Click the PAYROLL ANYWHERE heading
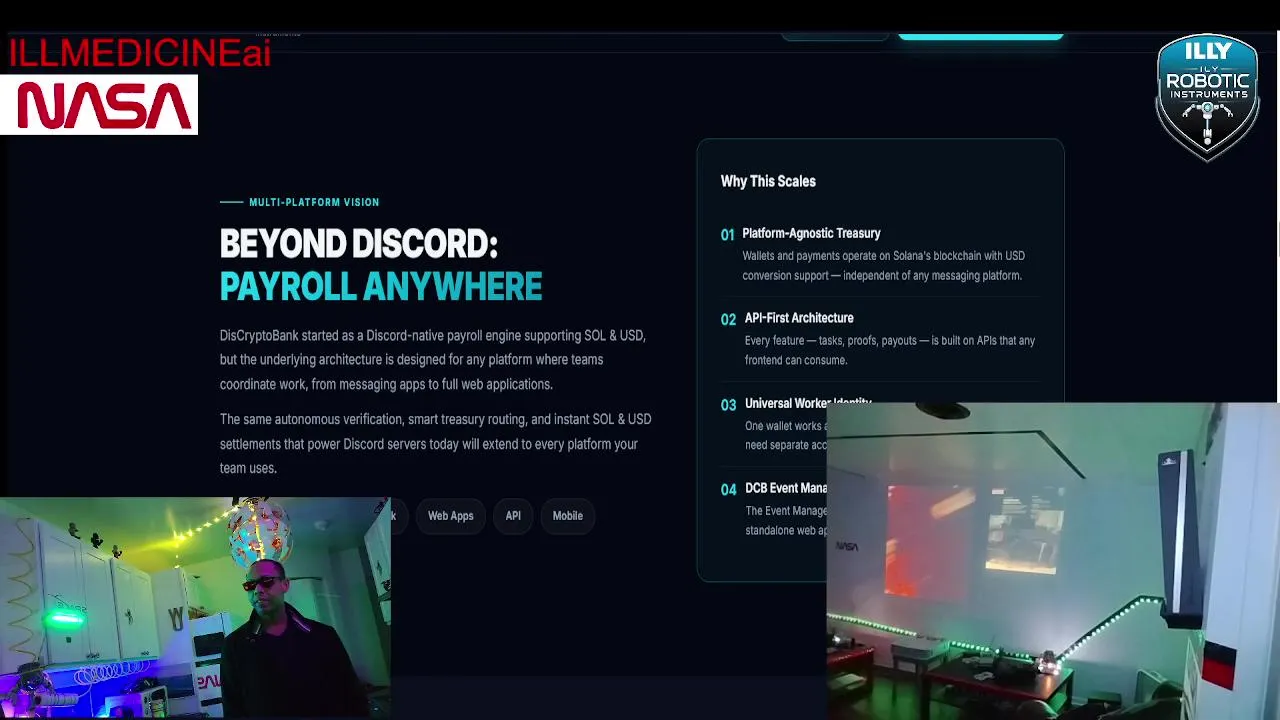The height and width of the screenshot is (720, 1280). coord(381,287)
